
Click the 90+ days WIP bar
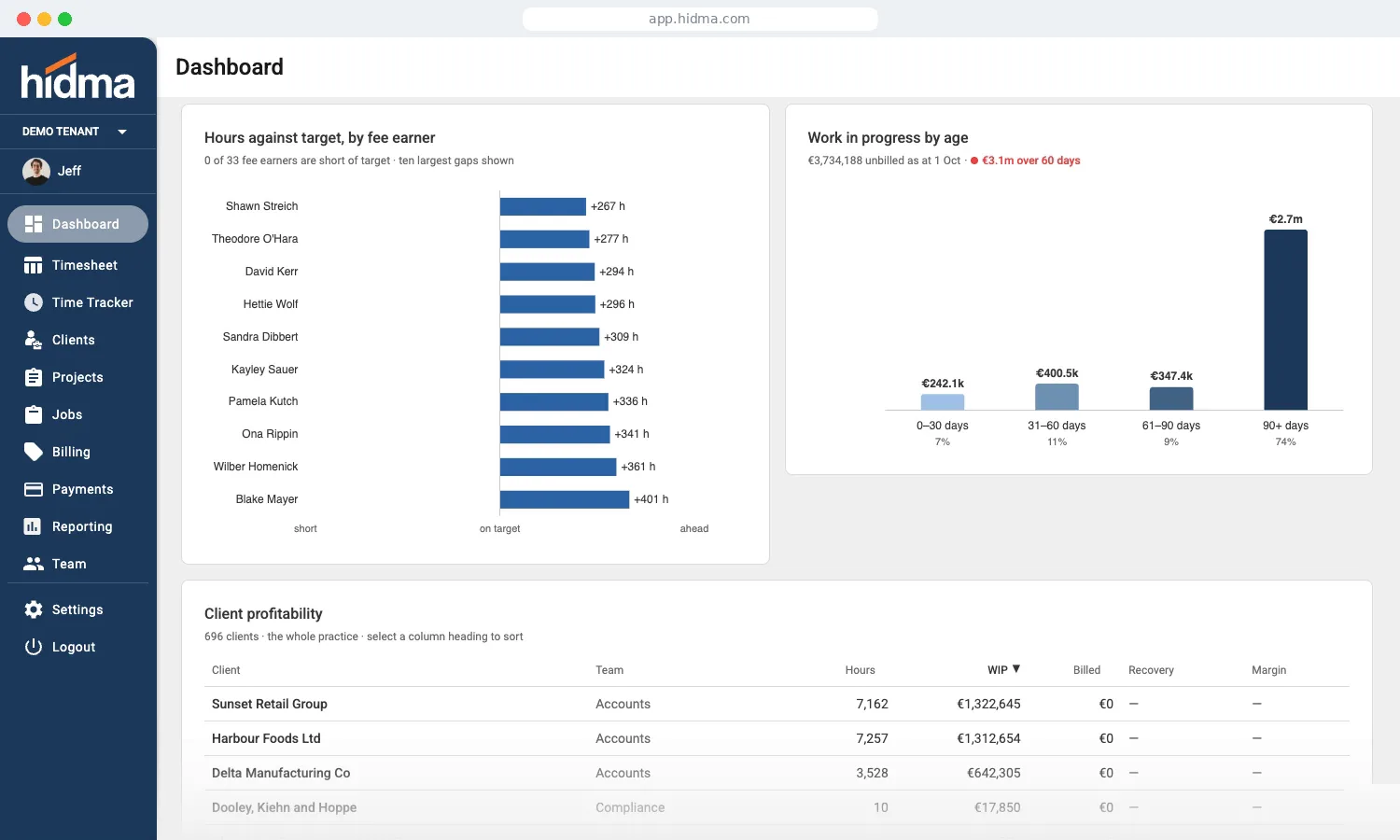click(1285, 319)
